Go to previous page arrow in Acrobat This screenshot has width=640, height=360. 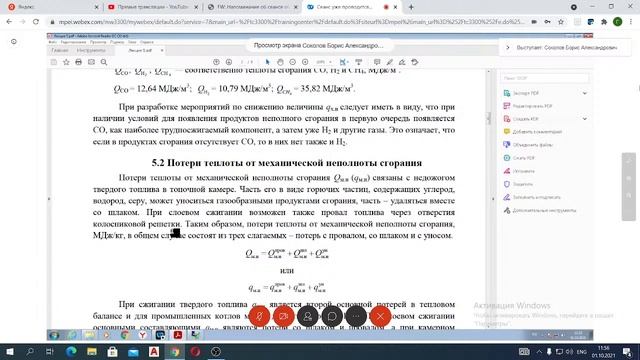[216, 62]
